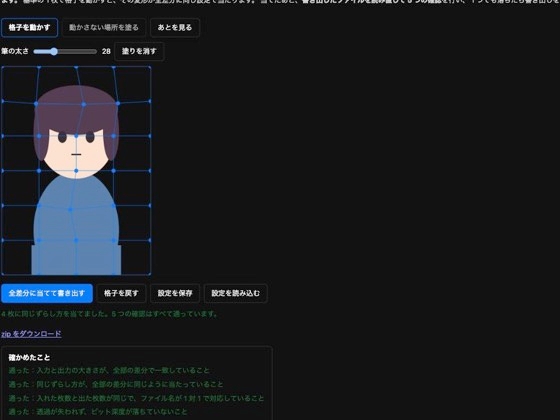Select the 格子を動かす mode tab
The height and width of the screenshot is (420, 560).
click(29, 28)
